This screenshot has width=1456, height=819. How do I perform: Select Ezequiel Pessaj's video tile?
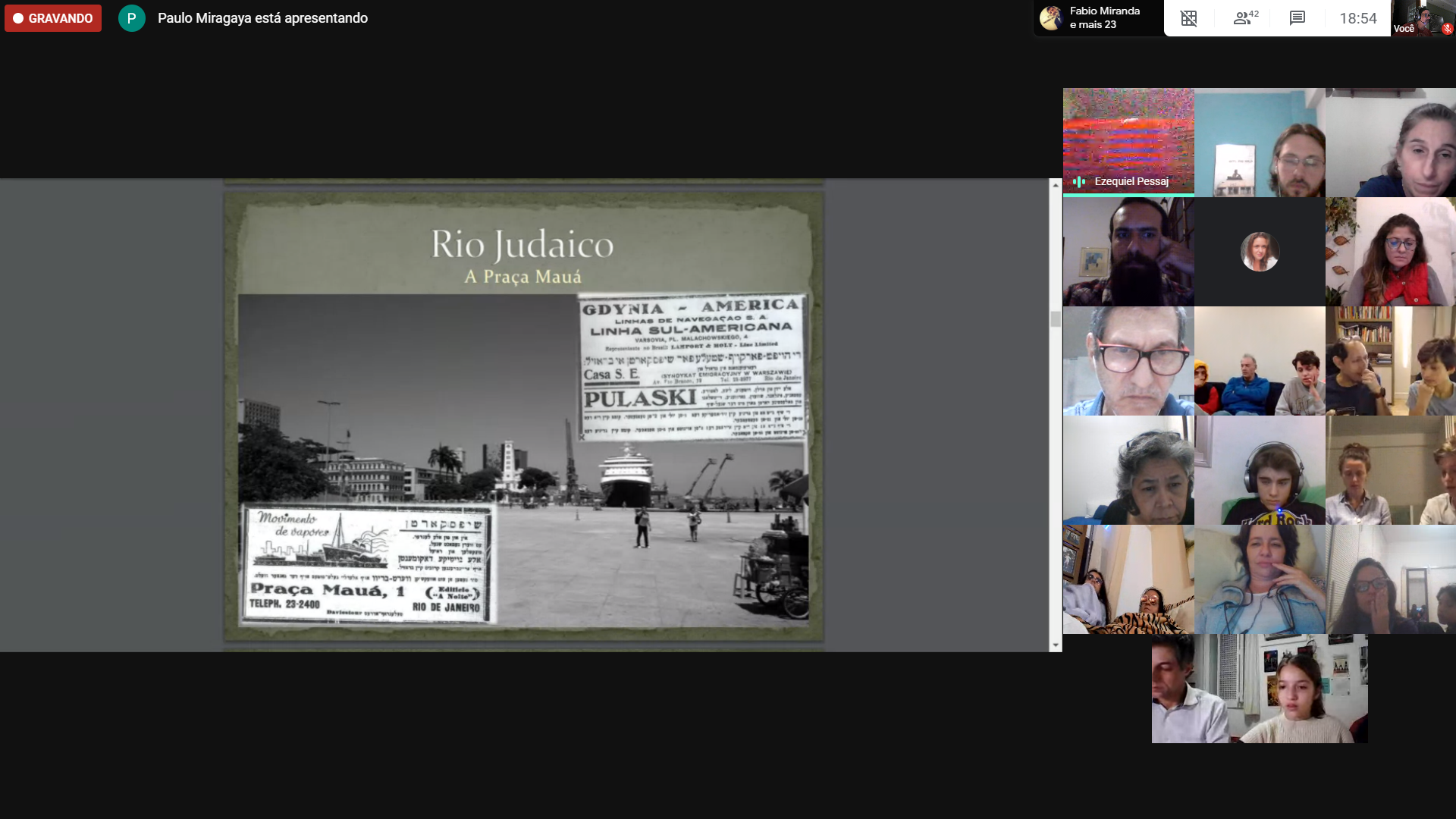(1128, 143)
